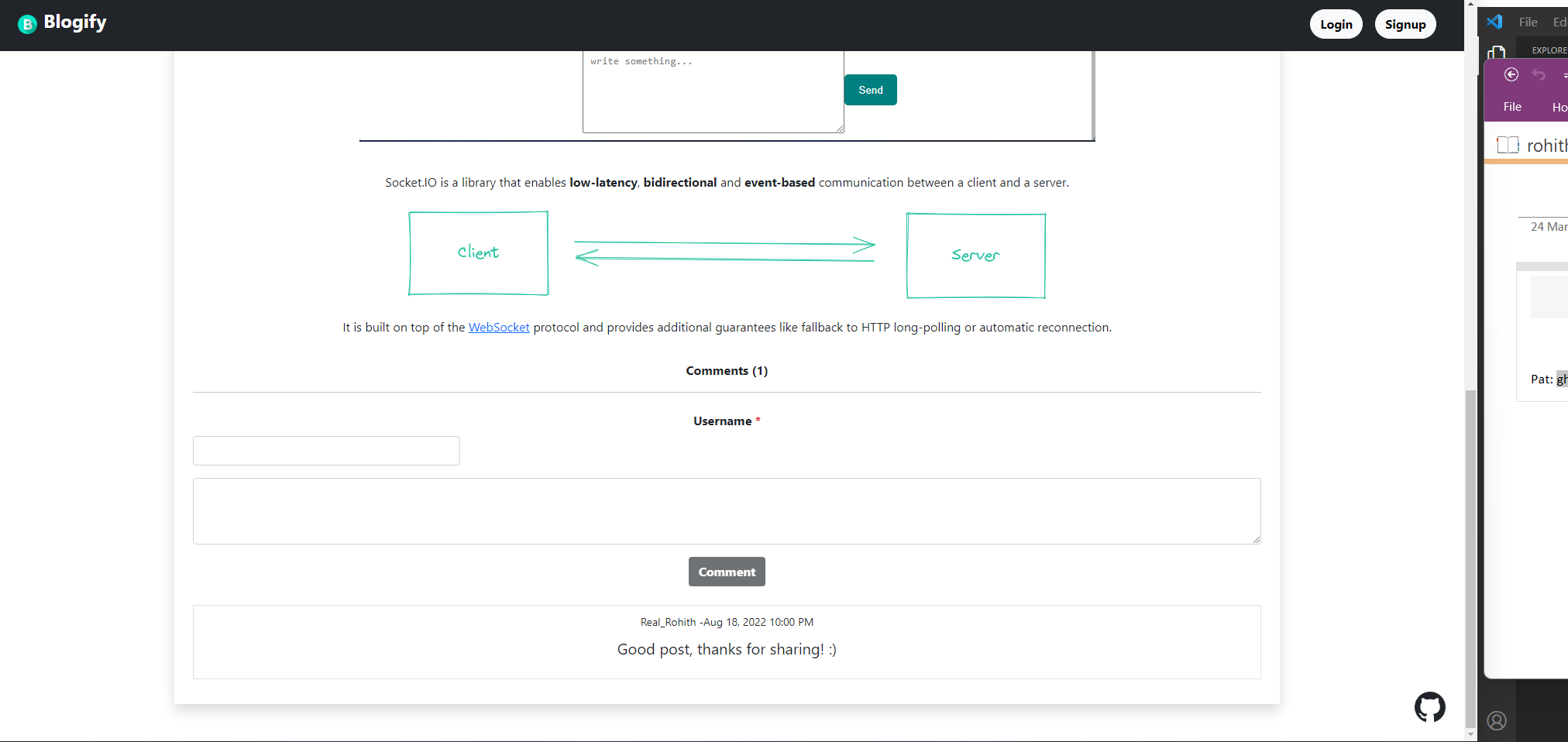Click the Visual Studio Code logo icon
1568x742 pixels.
[1494, 21]
